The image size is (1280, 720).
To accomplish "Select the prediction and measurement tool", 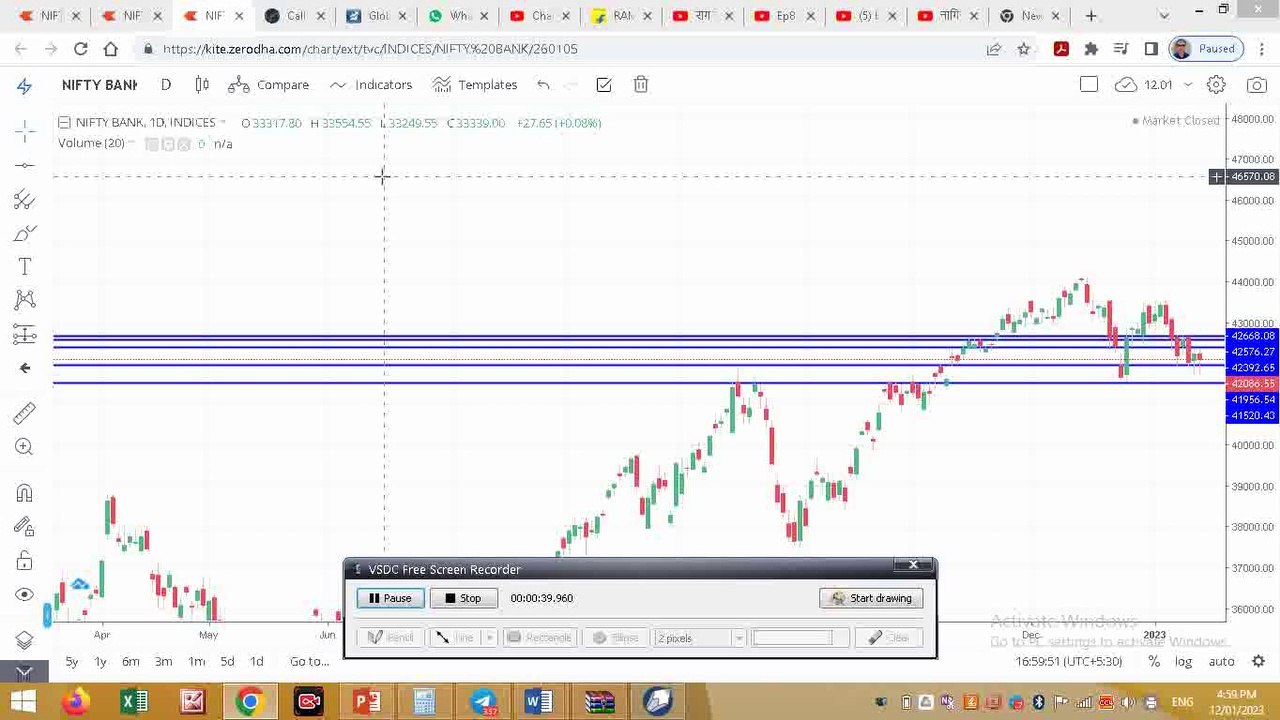I will click(x=25, y=334).
